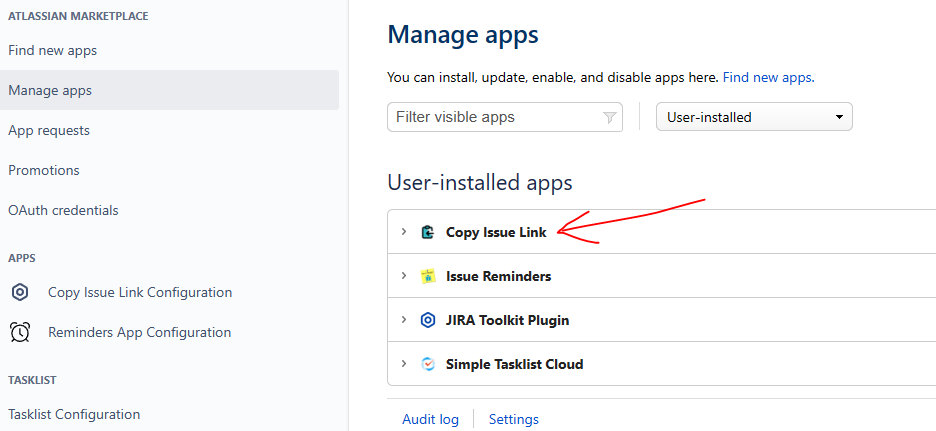The height and width of the screenshot is (431, 936).
Task: Open Copy Issue Link Configuration page
Action: tap(140, 293)
